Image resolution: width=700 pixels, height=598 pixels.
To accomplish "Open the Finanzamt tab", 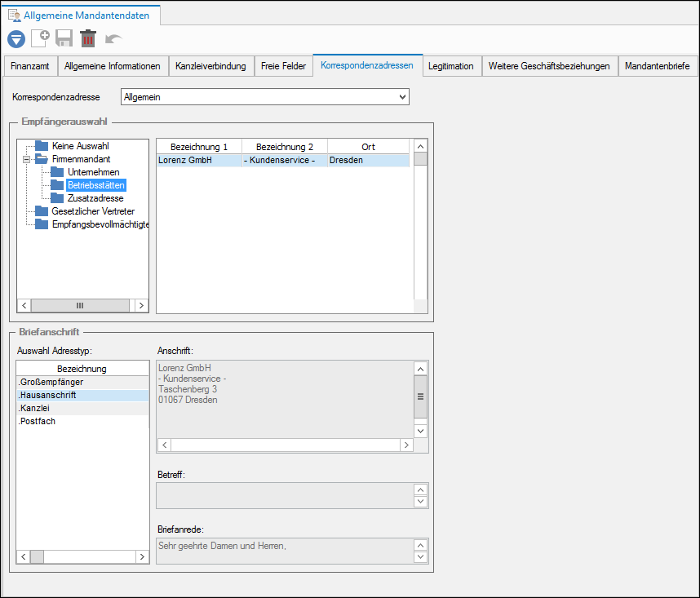I will 30,66.
